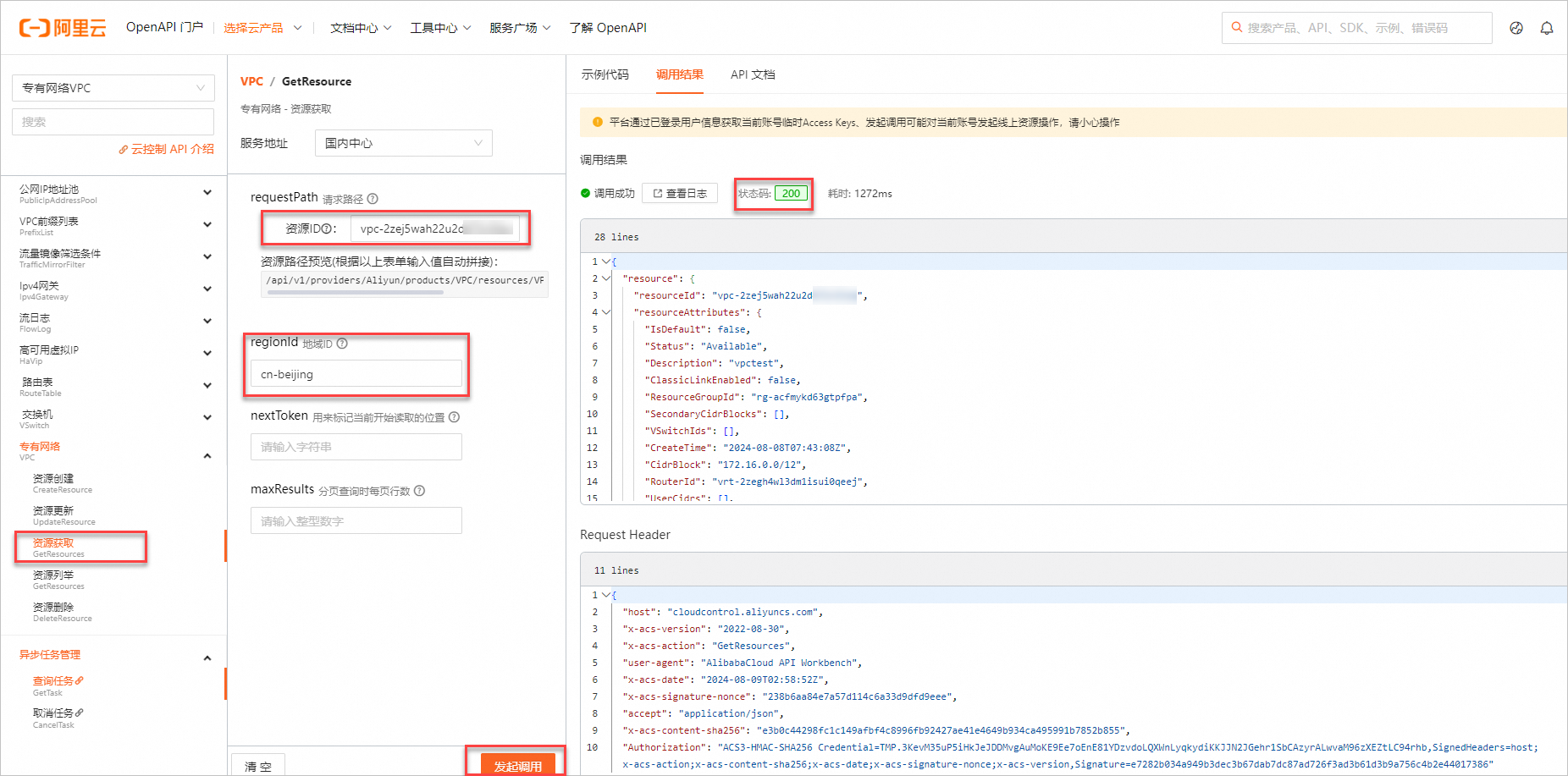This screenshot has width=1568, height=776.
Task: Expand 公网IP地址池 in sidebar
Action: [x=207, y=193]
